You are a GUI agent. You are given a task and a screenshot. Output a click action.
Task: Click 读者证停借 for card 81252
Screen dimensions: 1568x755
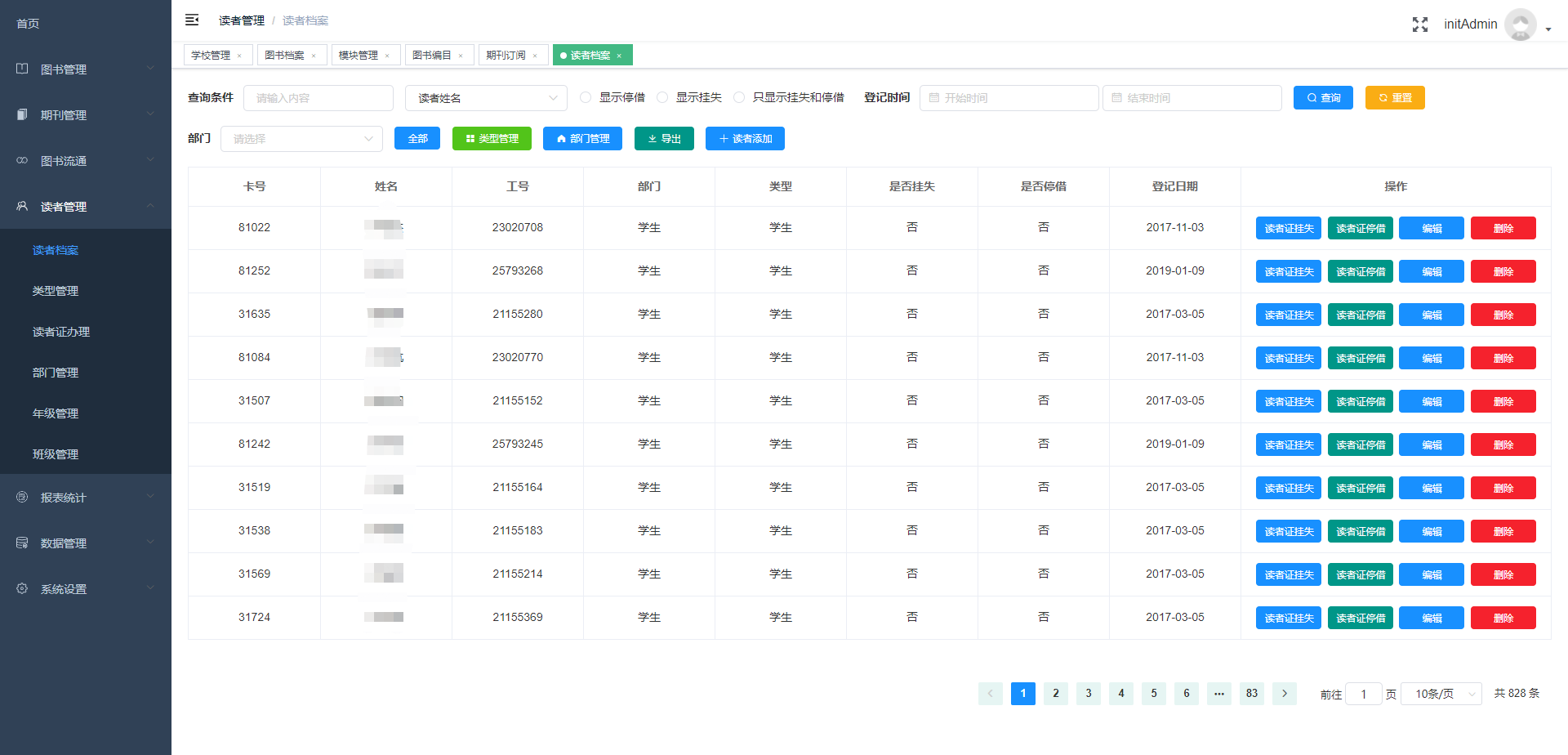pyautogui.click(x=1361, y=271)
